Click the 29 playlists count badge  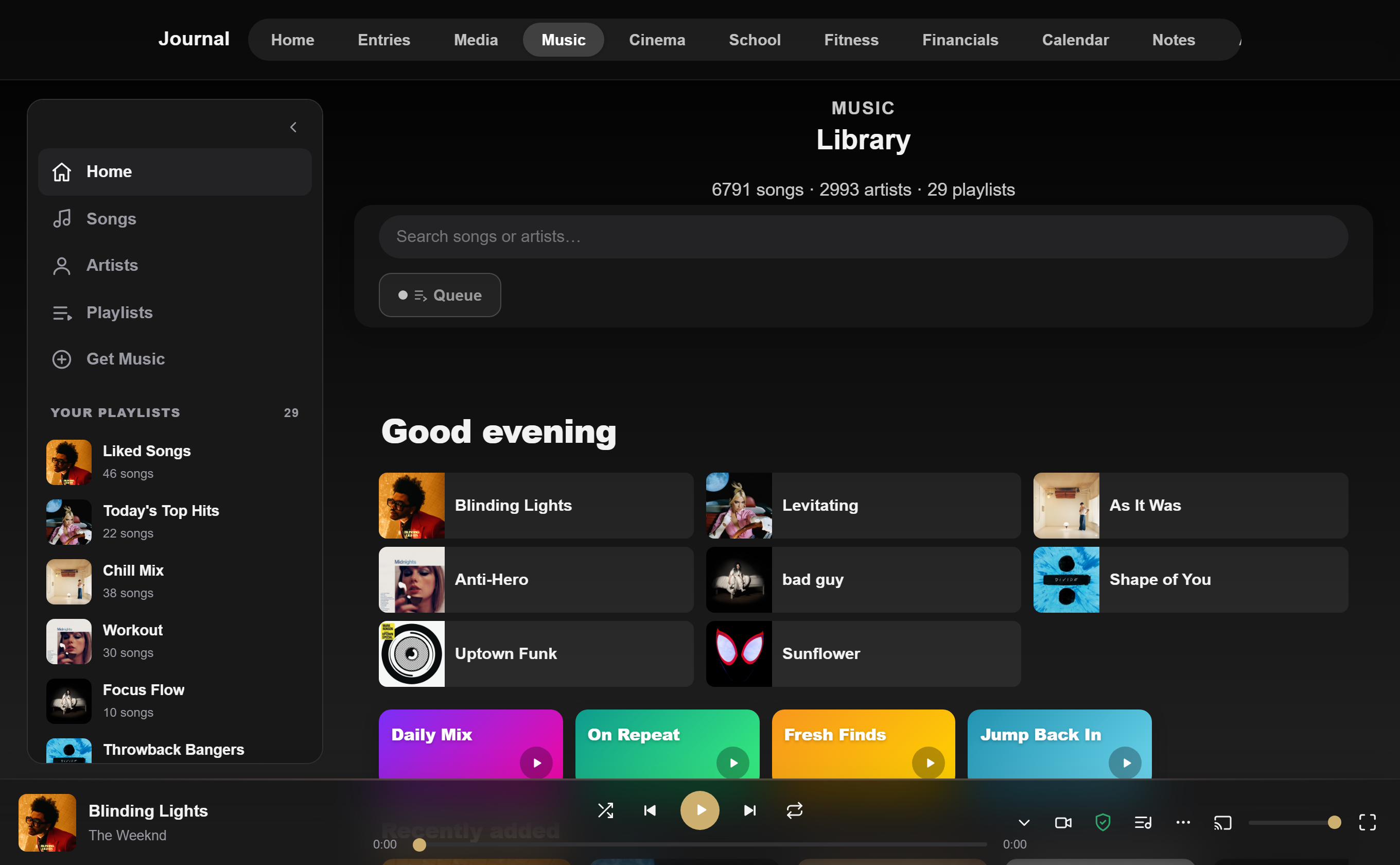coord(291,412)
